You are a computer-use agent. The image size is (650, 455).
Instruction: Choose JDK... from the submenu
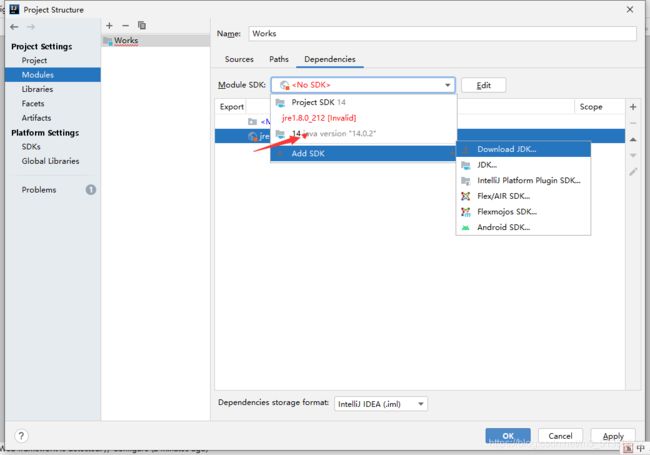point(523,165)
